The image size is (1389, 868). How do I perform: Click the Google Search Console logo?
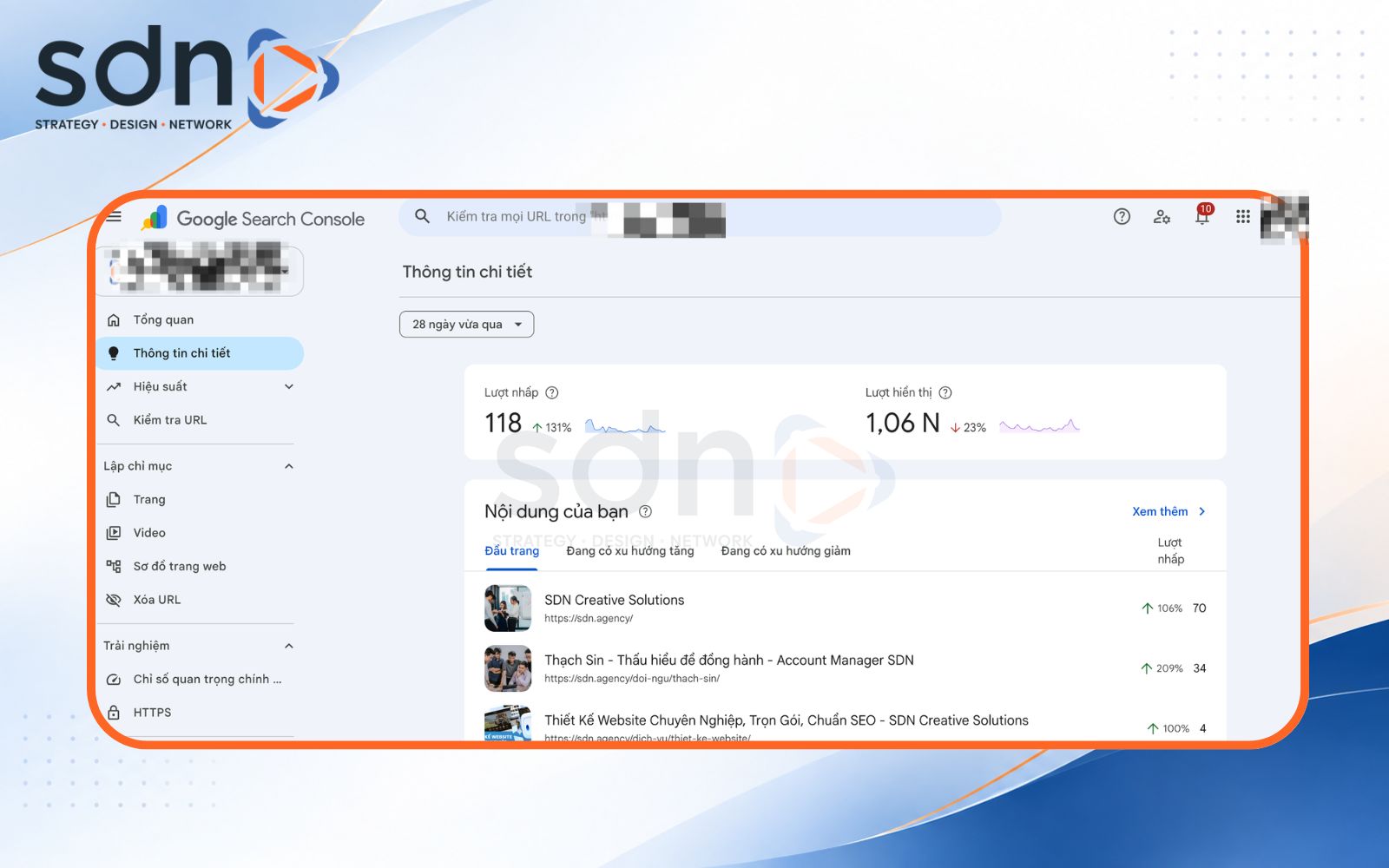click(253, 219)
